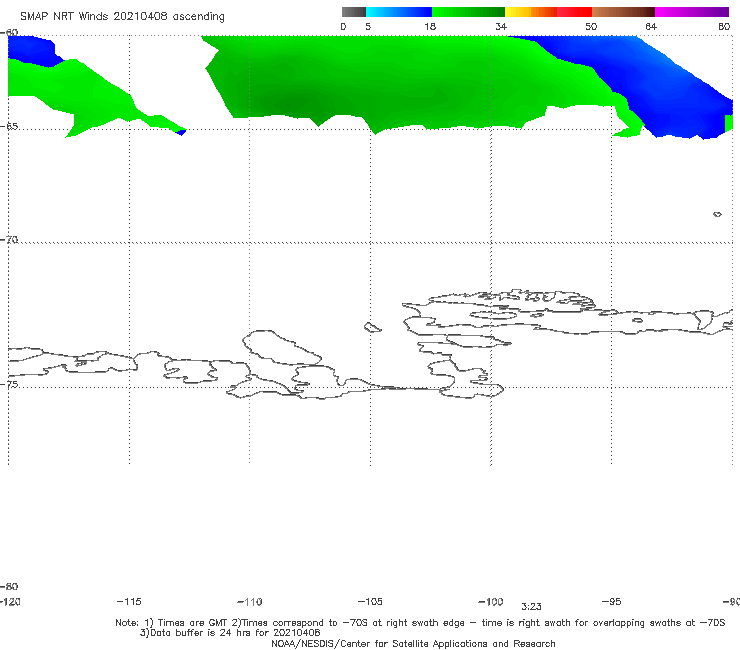The image size is (740, 650).
Task: Click the gray segment of the color bar
Action: coord(354,12)
